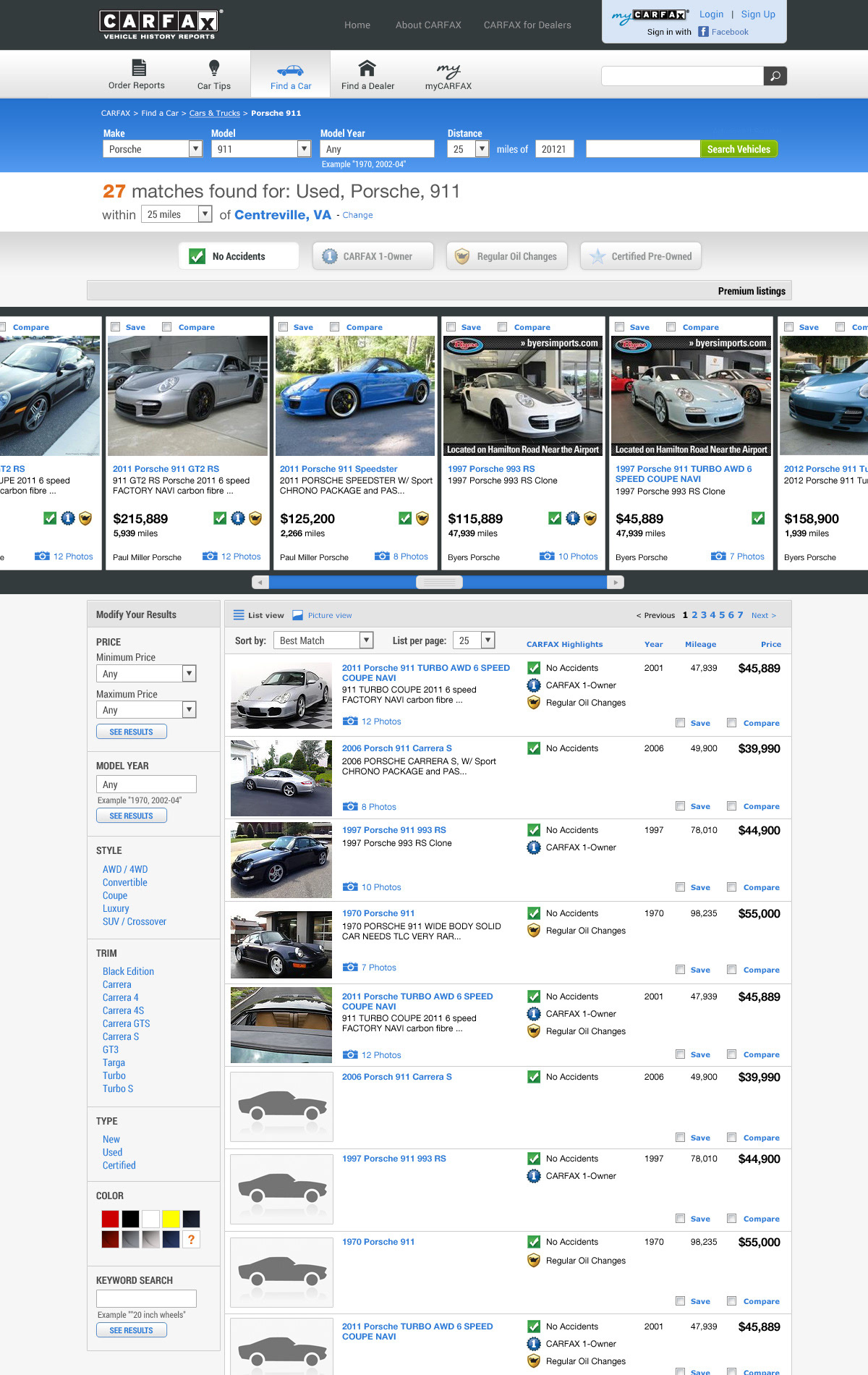Click Change location link
868x1375 pixels.
click(357, 215)
